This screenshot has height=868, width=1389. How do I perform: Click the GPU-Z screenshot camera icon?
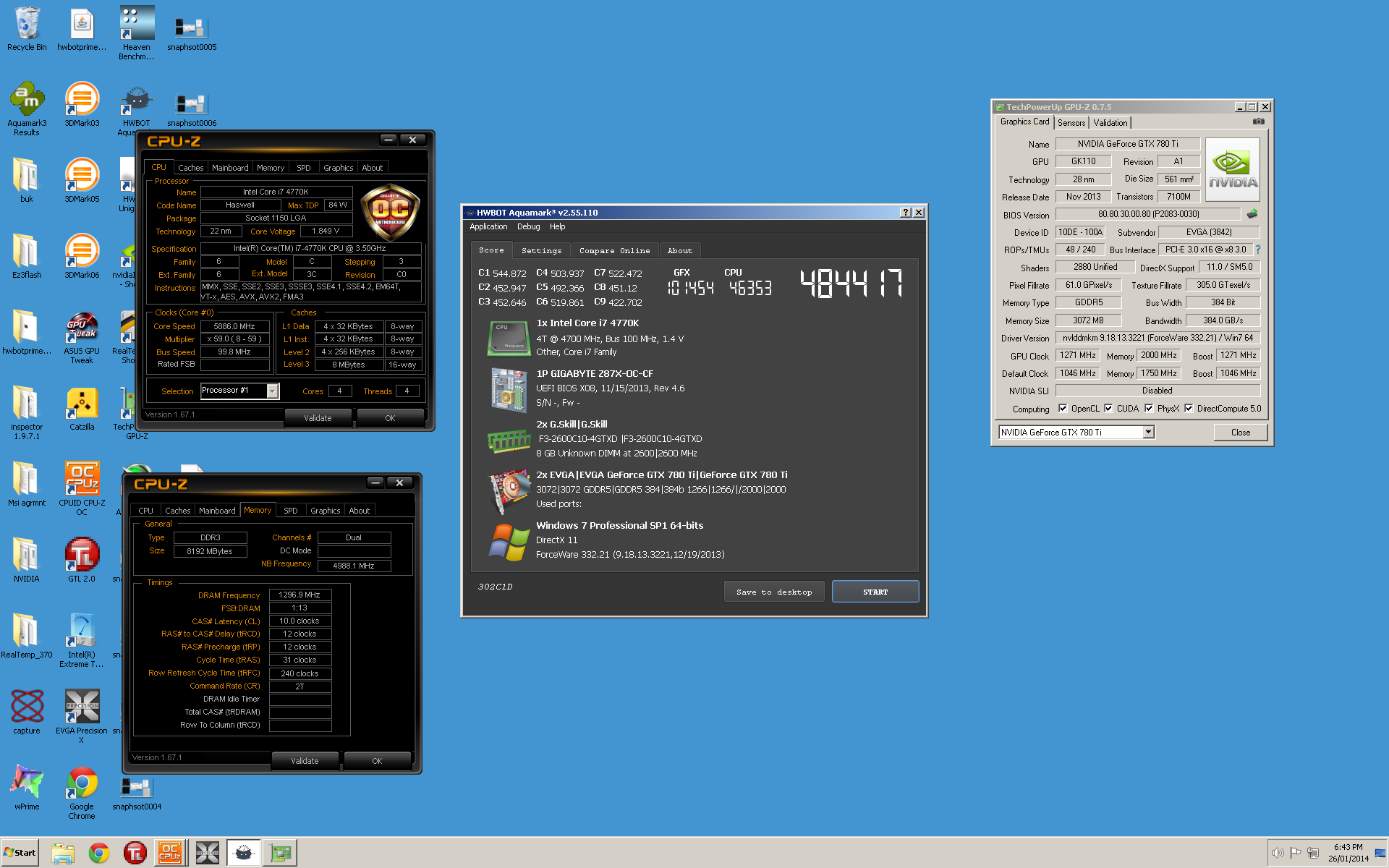click(x=1259, y=122)
